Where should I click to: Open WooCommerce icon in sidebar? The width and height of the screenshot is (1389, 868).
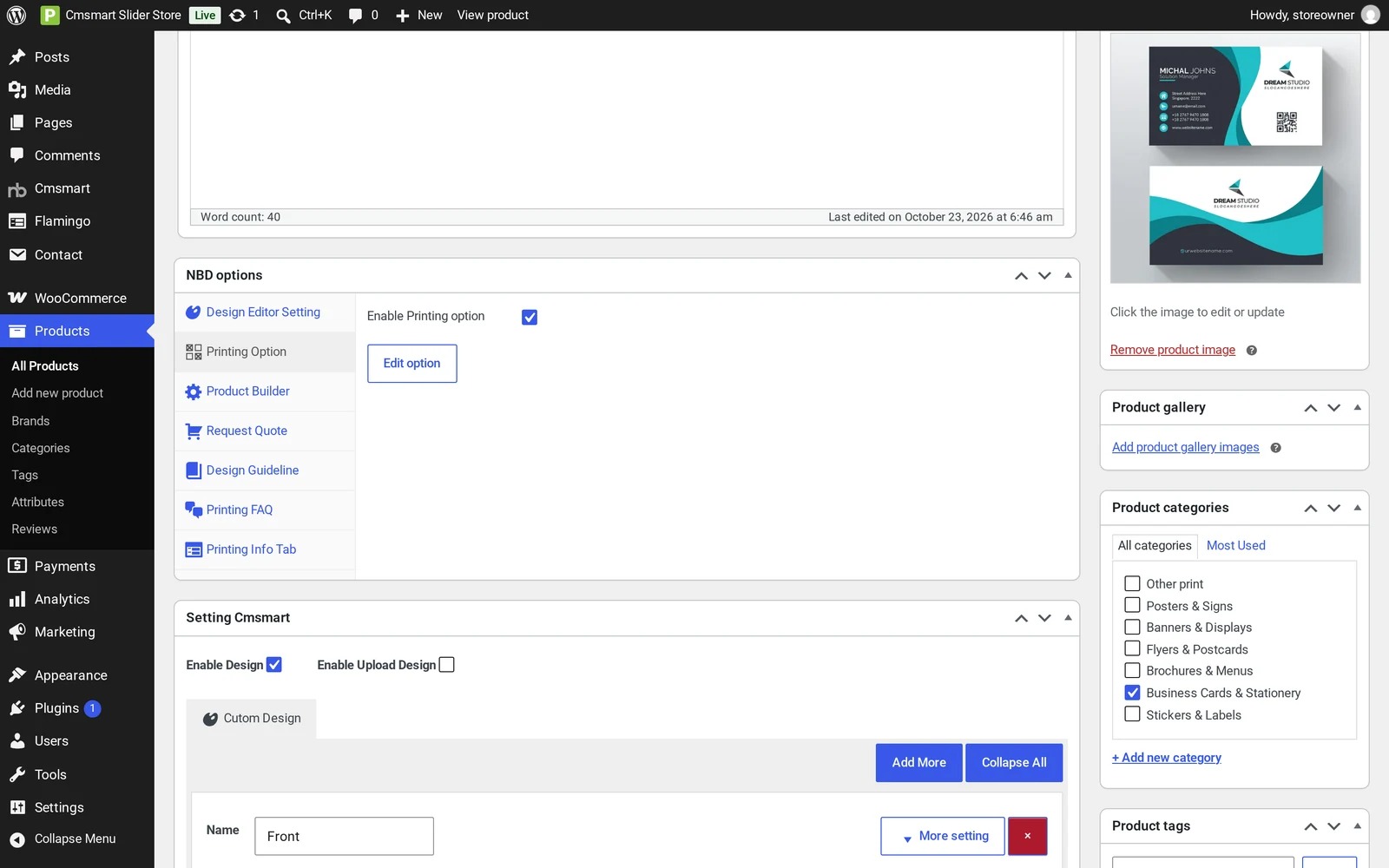[x=17, y=298]
